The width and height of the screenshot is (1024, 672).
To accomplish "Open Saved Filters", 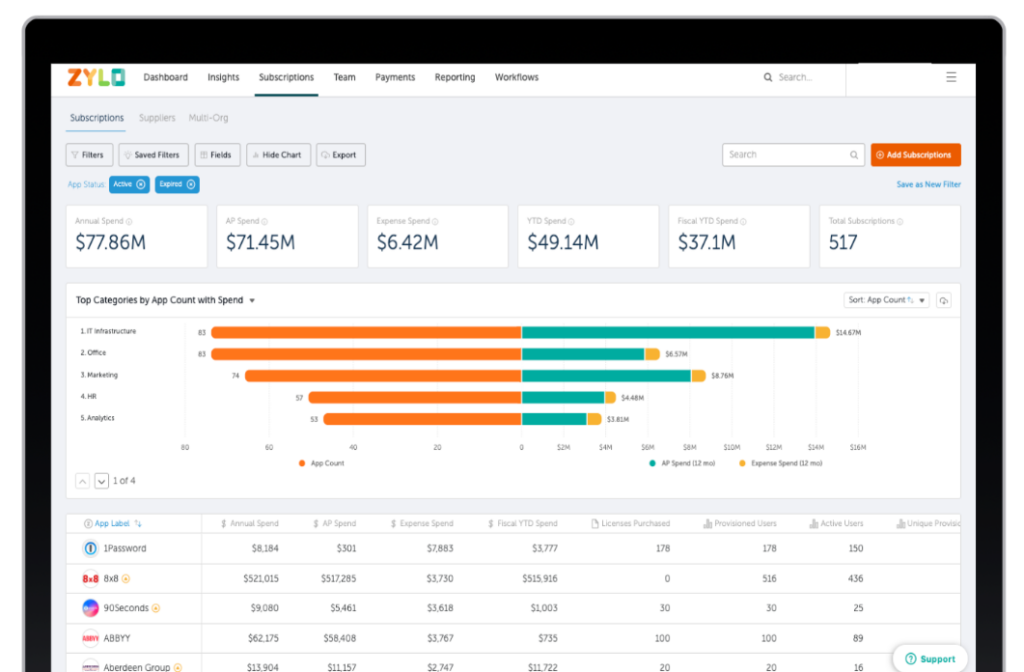I will (152, 154).
